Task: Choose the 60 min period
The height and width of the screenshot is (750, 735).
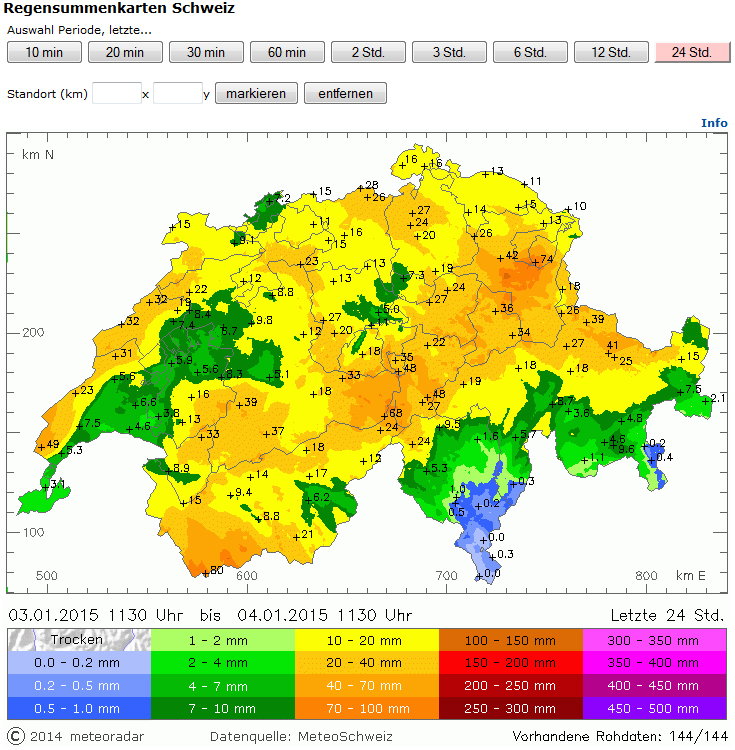Action: coord(287,52)
